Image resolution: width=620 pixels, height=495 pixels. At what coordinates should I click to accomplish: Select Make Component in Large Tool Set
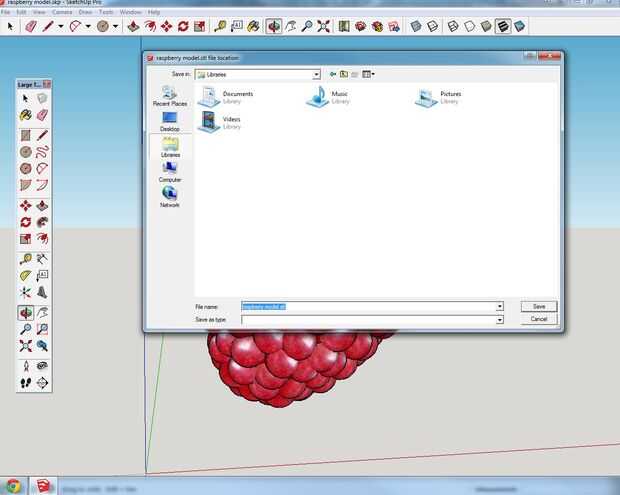click(42, 98)
